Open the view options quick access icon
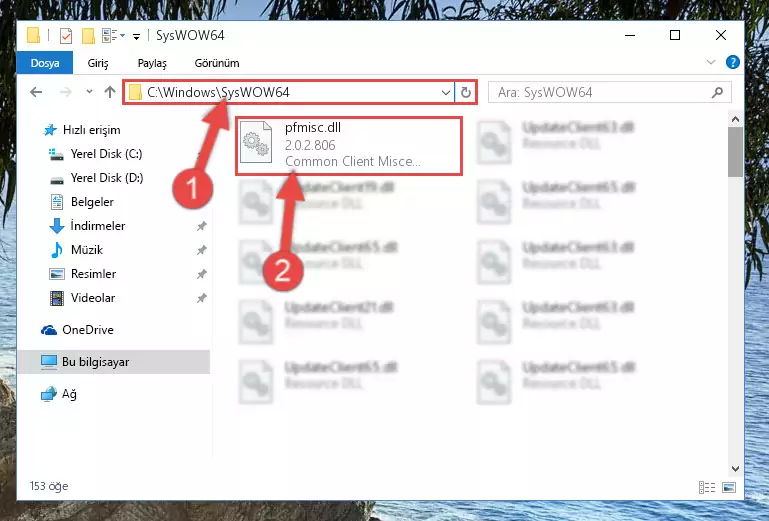The image size is (769, 521). pyautogui.click(x=113, y=35)
